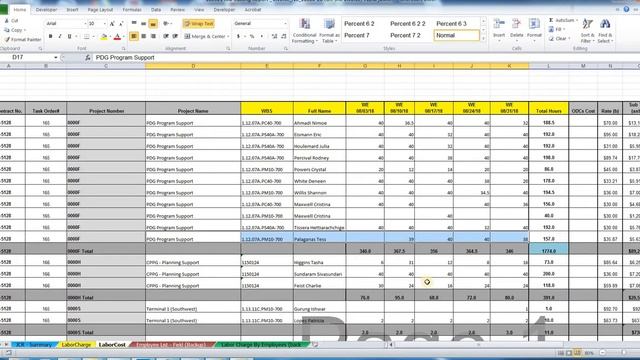Toggle Bold formatting

[x=51, y=37]
